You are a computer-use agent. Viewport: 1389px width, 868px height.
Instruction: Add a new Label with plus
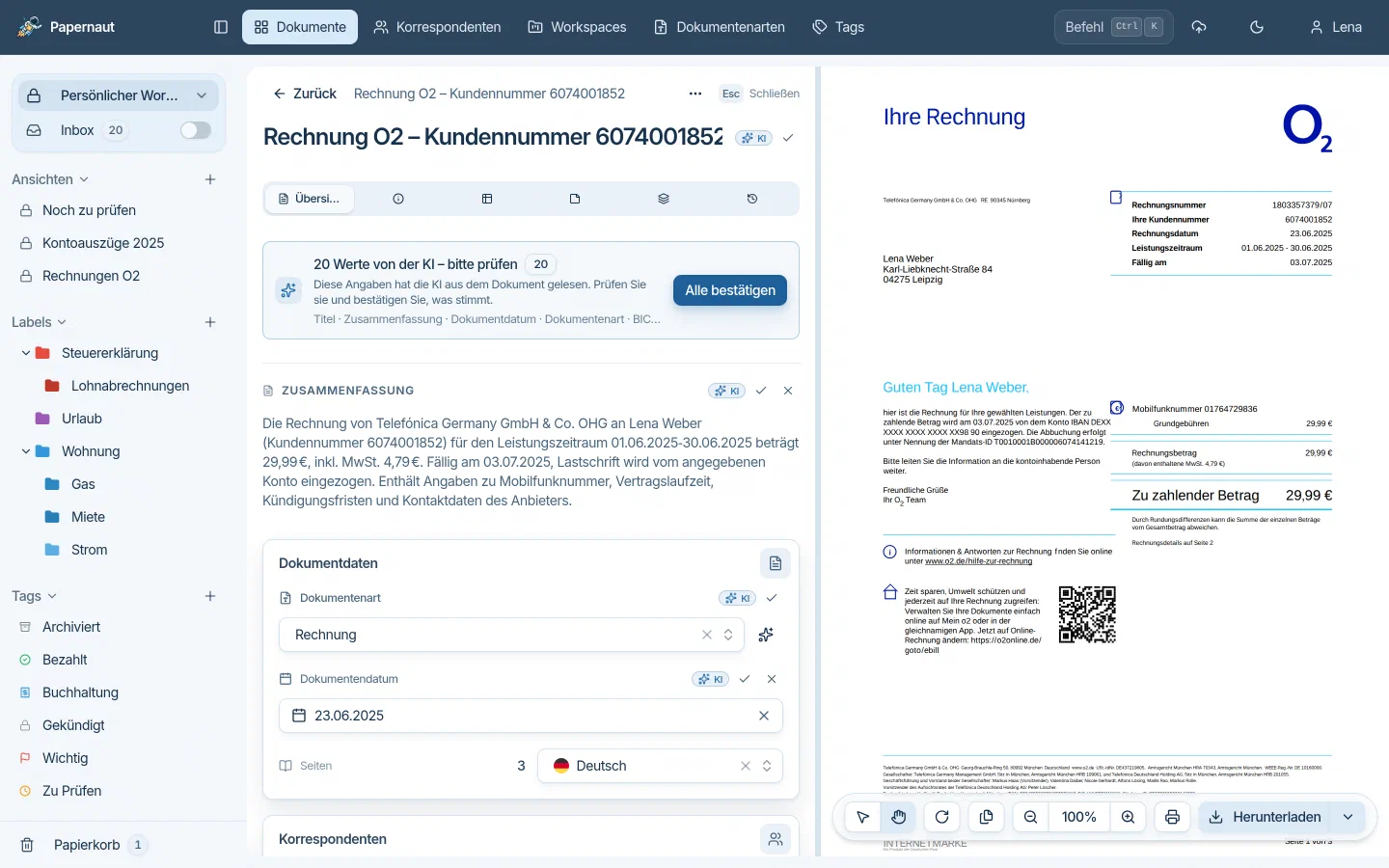tap(210, 322)
